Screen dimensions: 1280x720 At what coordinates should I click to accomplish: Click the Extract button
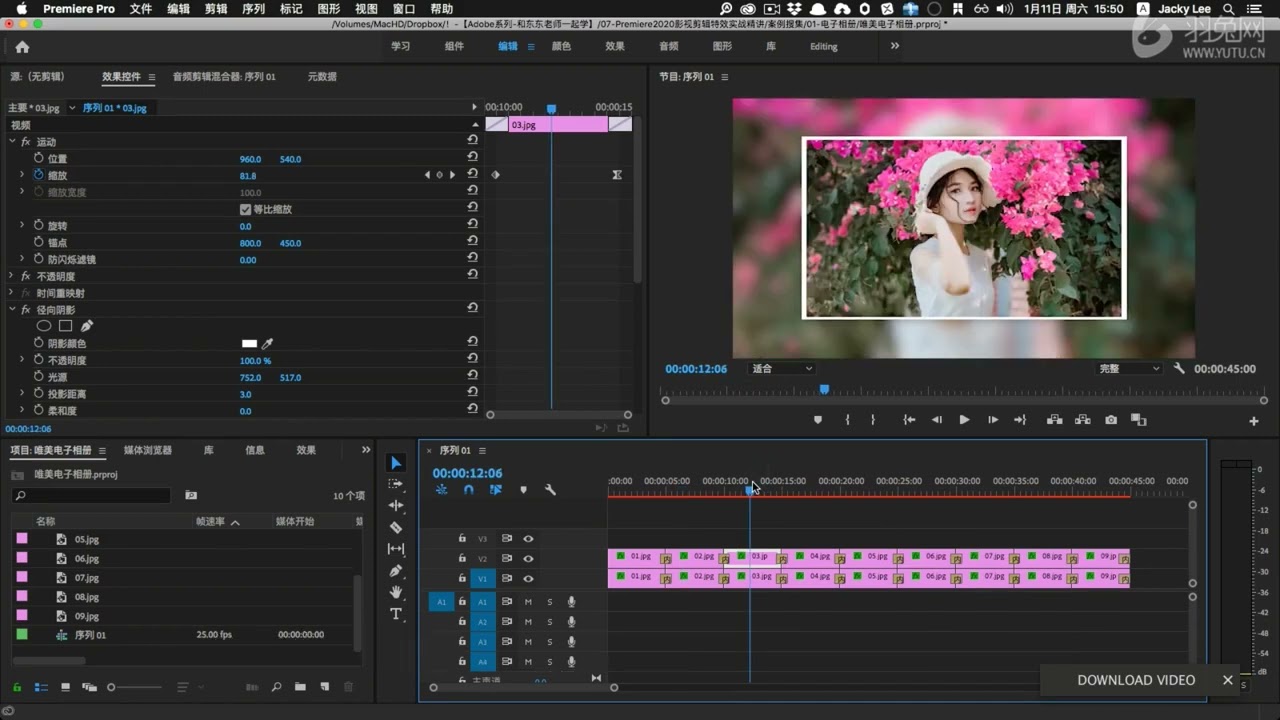1082,420
